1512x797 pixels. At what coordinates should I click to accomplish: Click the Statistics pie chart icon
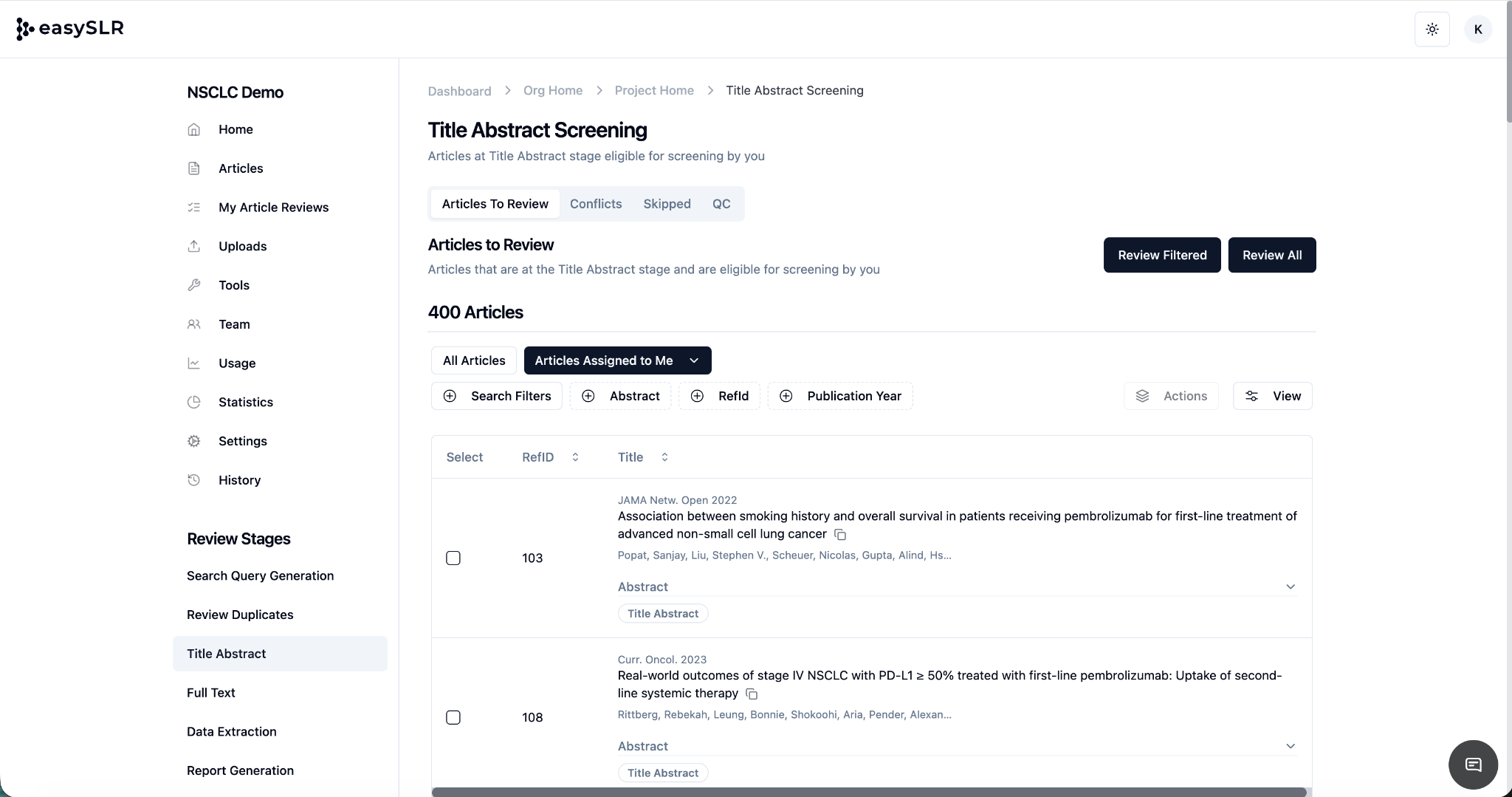coord(194,402)
